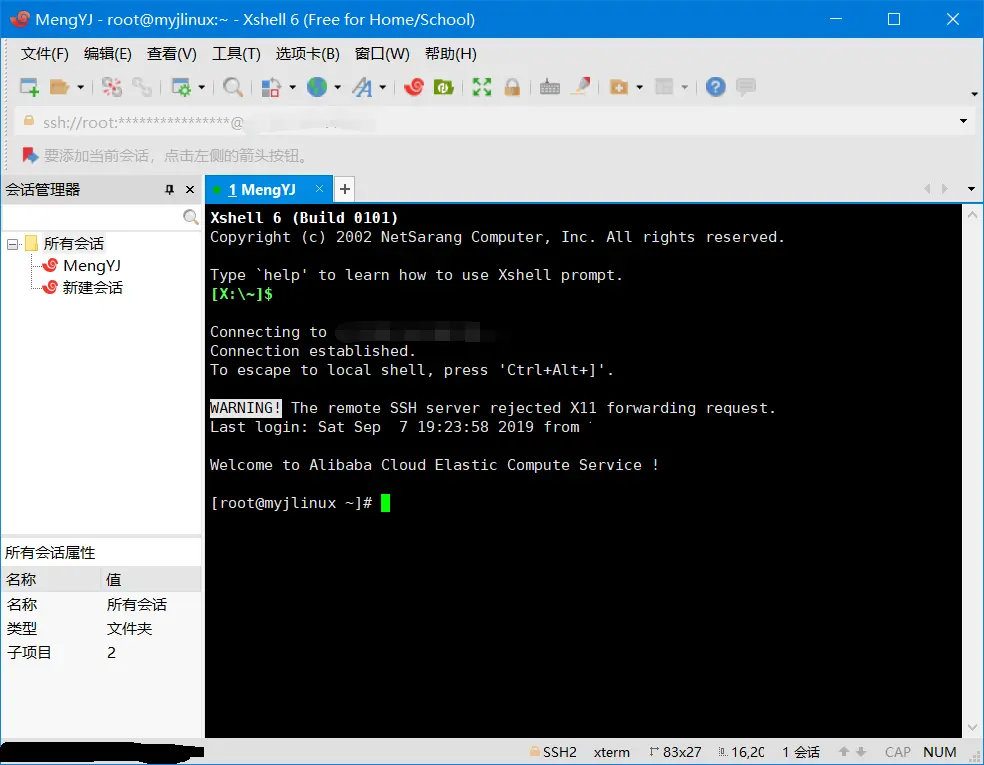Open the Help question mark icon
Image resolution: width=984 pixels, height=765 pixels.
tap(715, 87)
